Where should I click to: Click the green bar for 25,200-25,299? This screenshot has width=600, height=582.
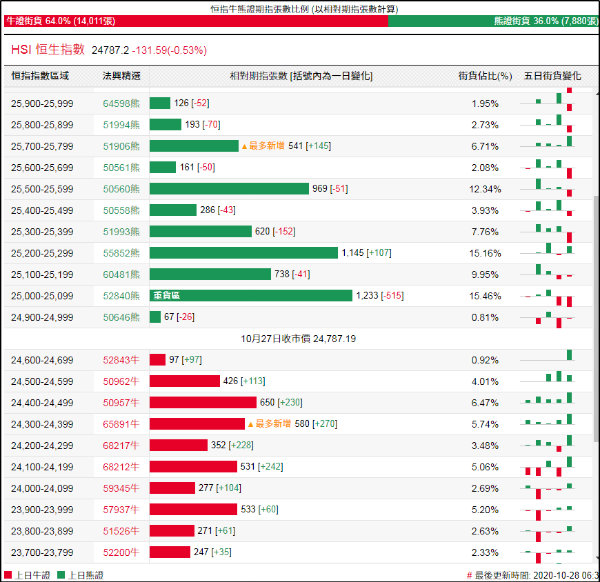coord(244,253)
